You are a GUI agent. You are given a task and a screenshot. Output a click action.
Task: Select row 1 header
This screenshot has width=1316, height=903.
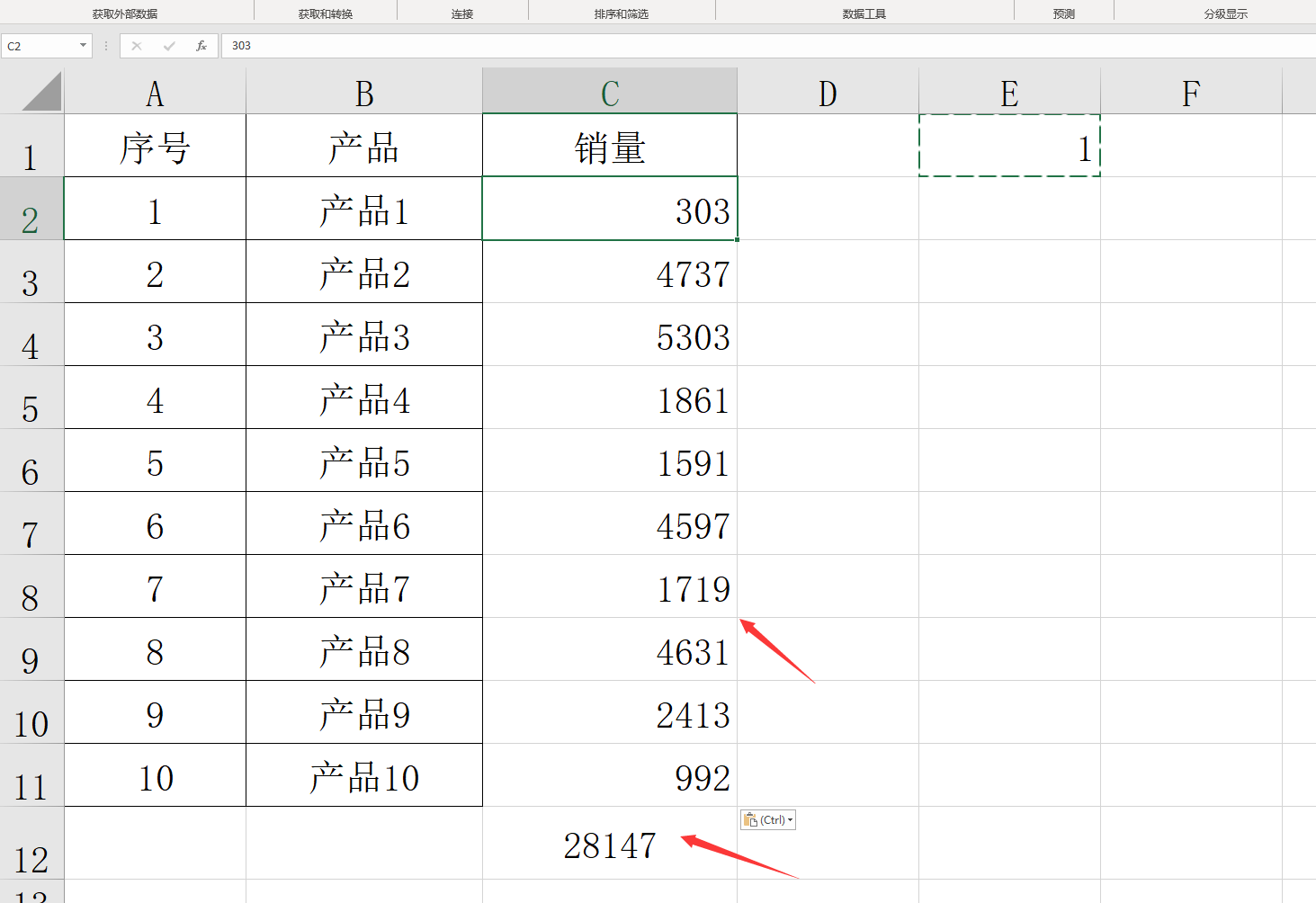[x=31, y=146]
